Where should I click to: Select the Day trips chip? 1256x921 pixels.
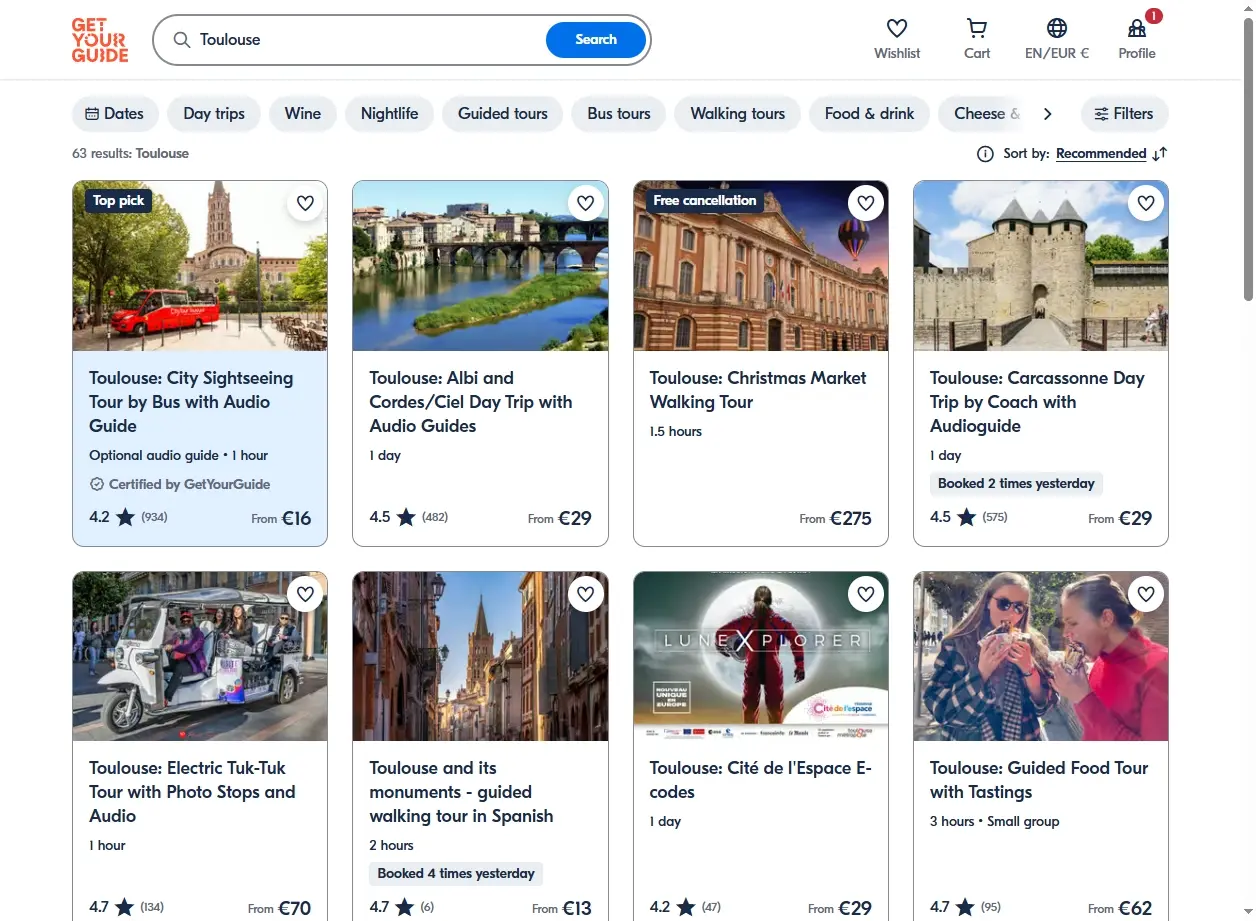[x=214, y=114]
